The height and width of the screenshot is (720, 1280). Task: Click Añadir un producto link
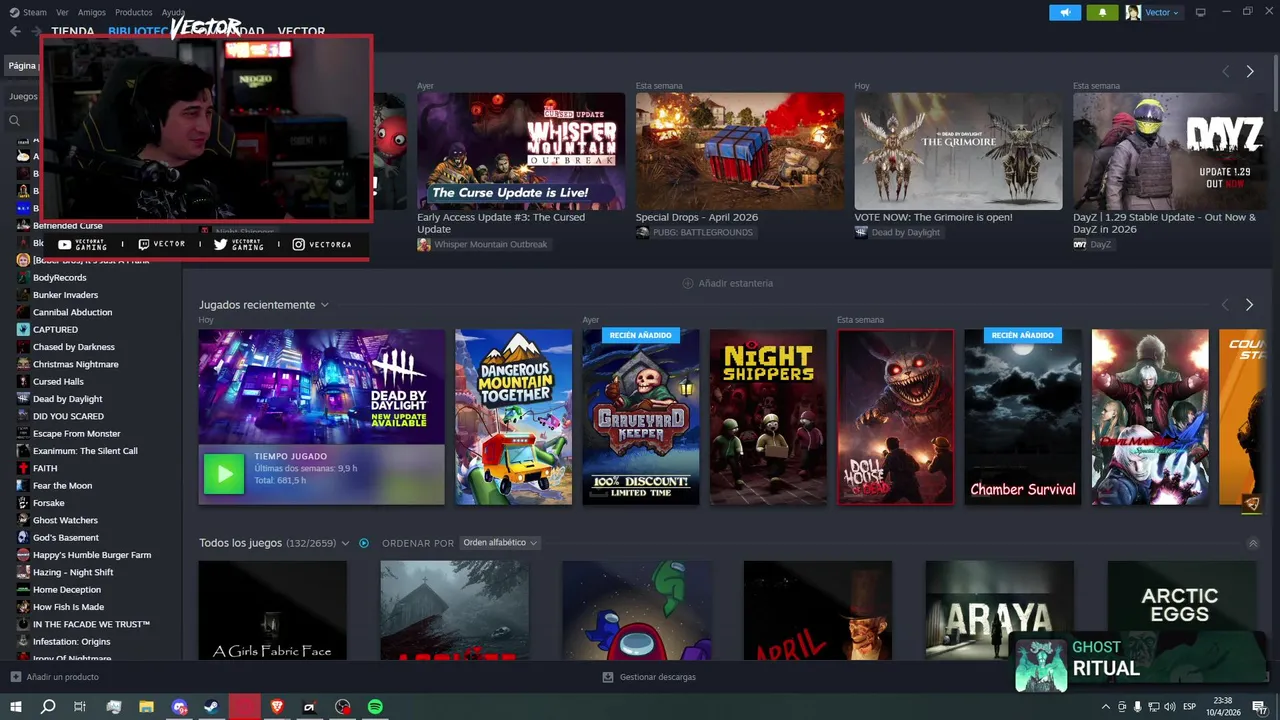coord(55,677)
